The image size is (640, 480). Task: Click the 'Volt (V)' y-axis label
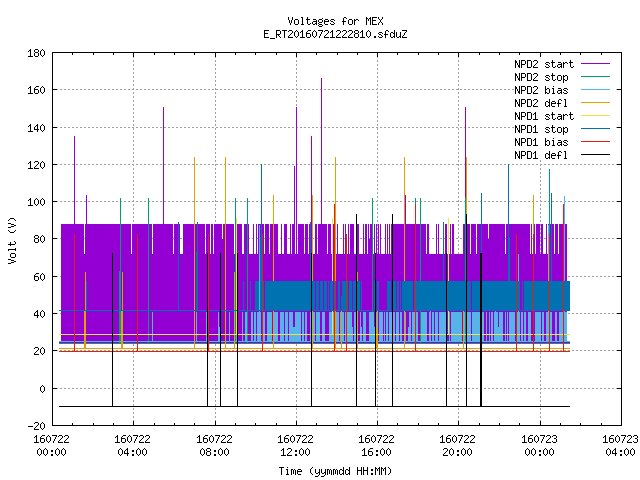(x=12, y=240)
